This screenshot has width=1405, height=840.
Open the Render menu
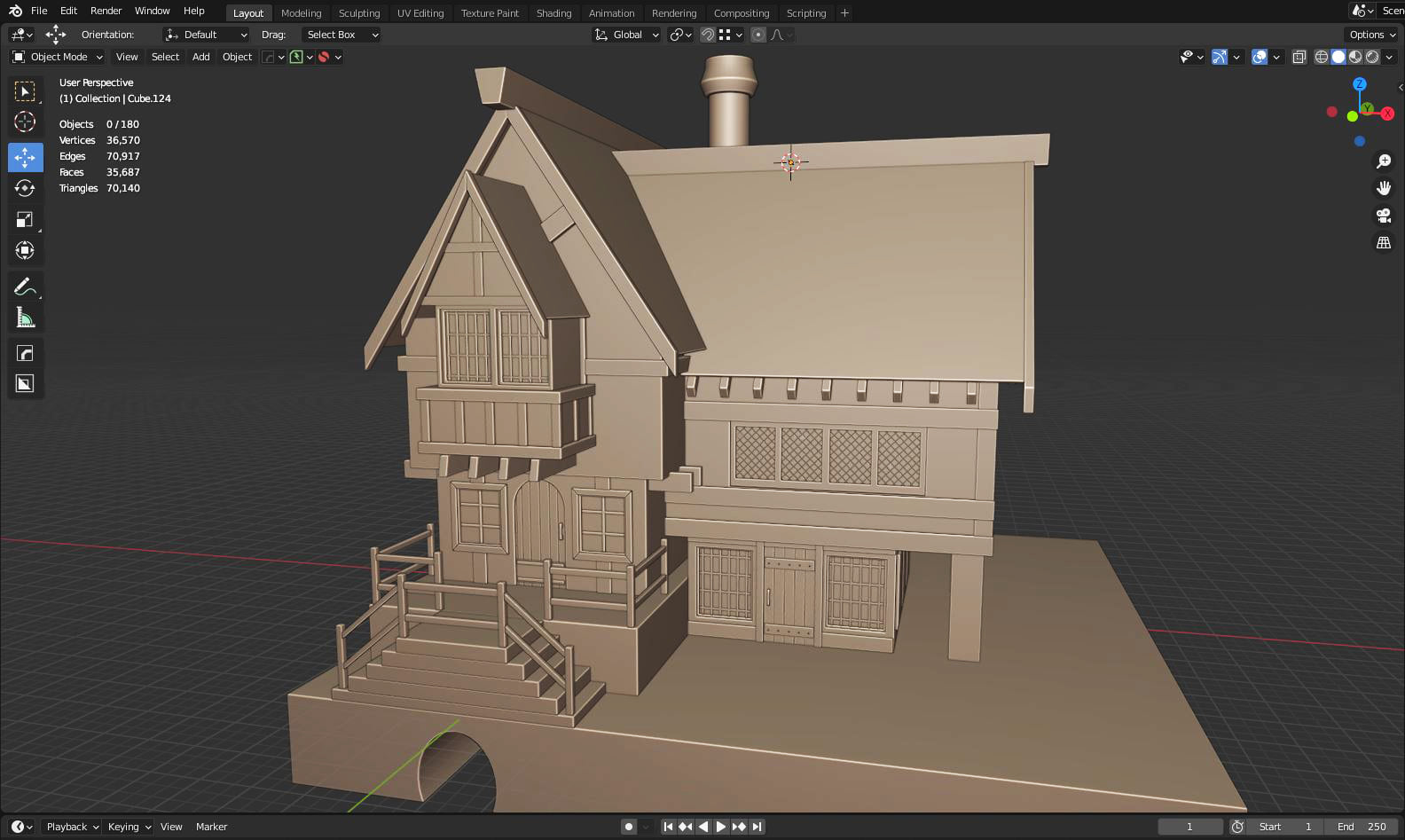point(106,11)
